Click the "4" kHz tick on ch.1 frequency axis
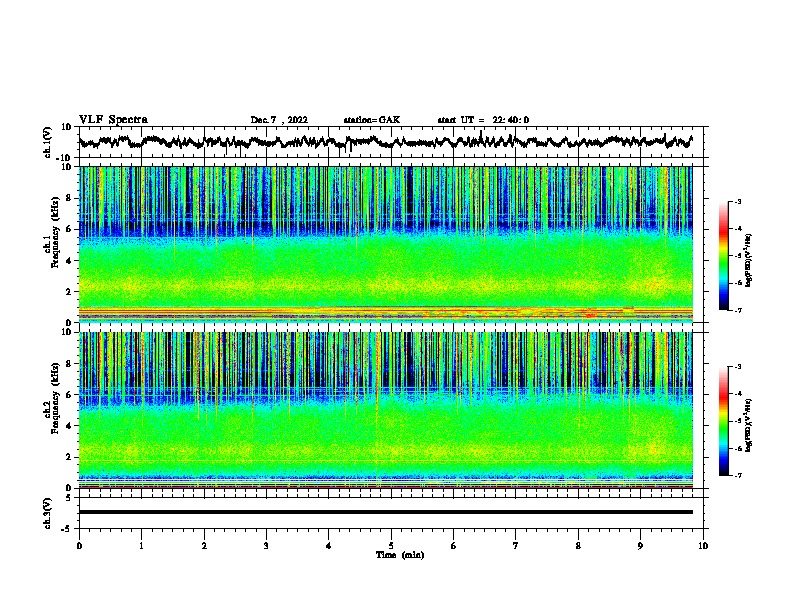792x612 pixels. [70, 261]
